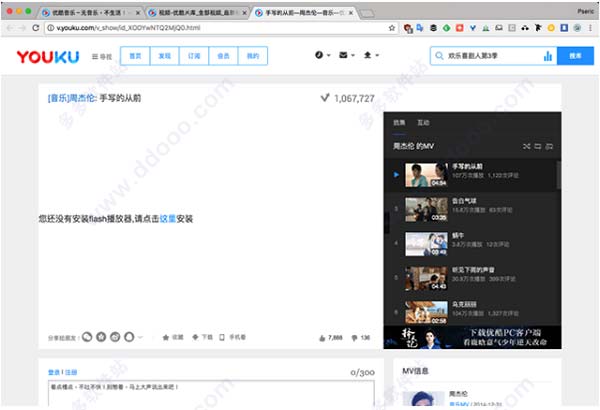Open the 我的 tab
Viewport: 600px width, 410px height.
(x=253, y=56)
